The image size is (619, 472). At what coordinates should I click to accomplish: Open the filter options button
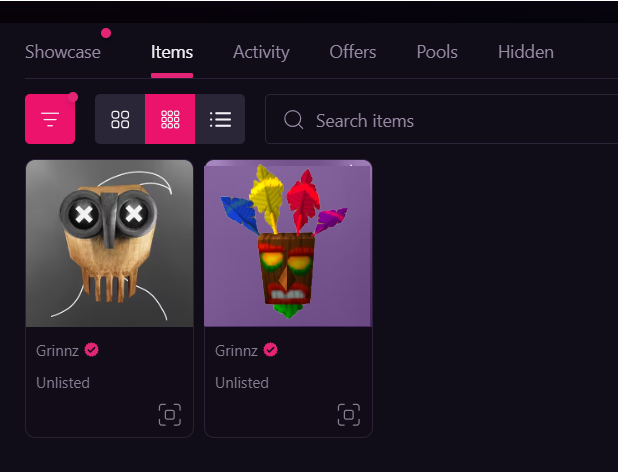click(x=50, y=119)
